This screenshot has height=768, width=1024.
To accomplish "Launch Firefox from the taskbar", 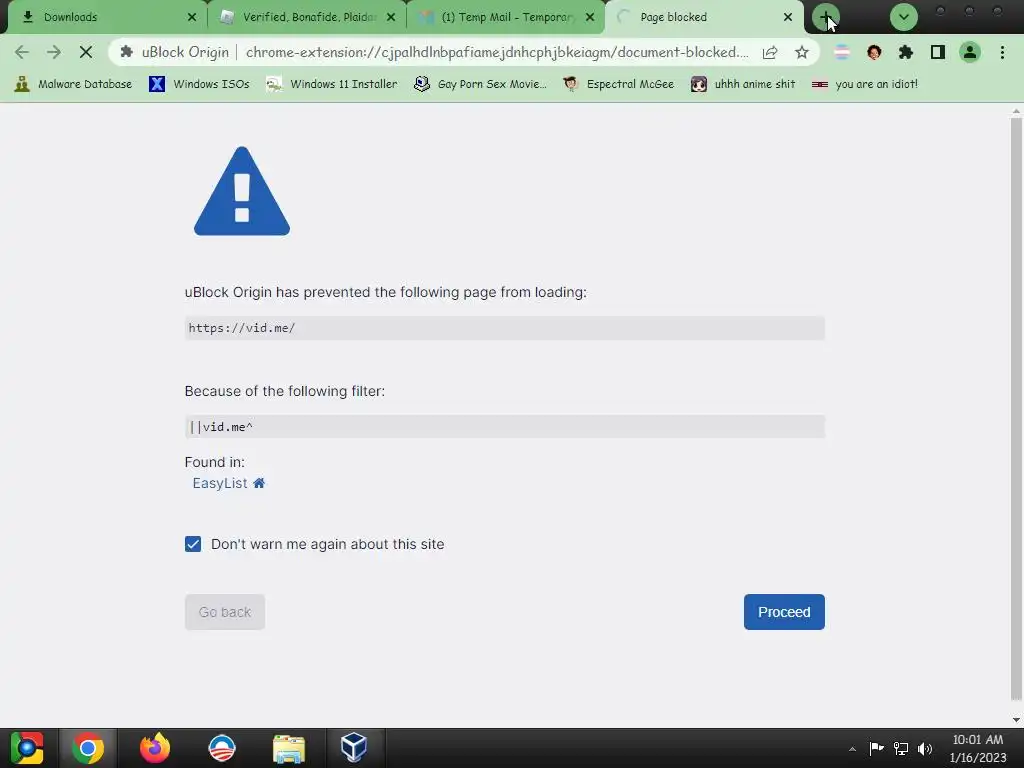I will click(155, 748).
